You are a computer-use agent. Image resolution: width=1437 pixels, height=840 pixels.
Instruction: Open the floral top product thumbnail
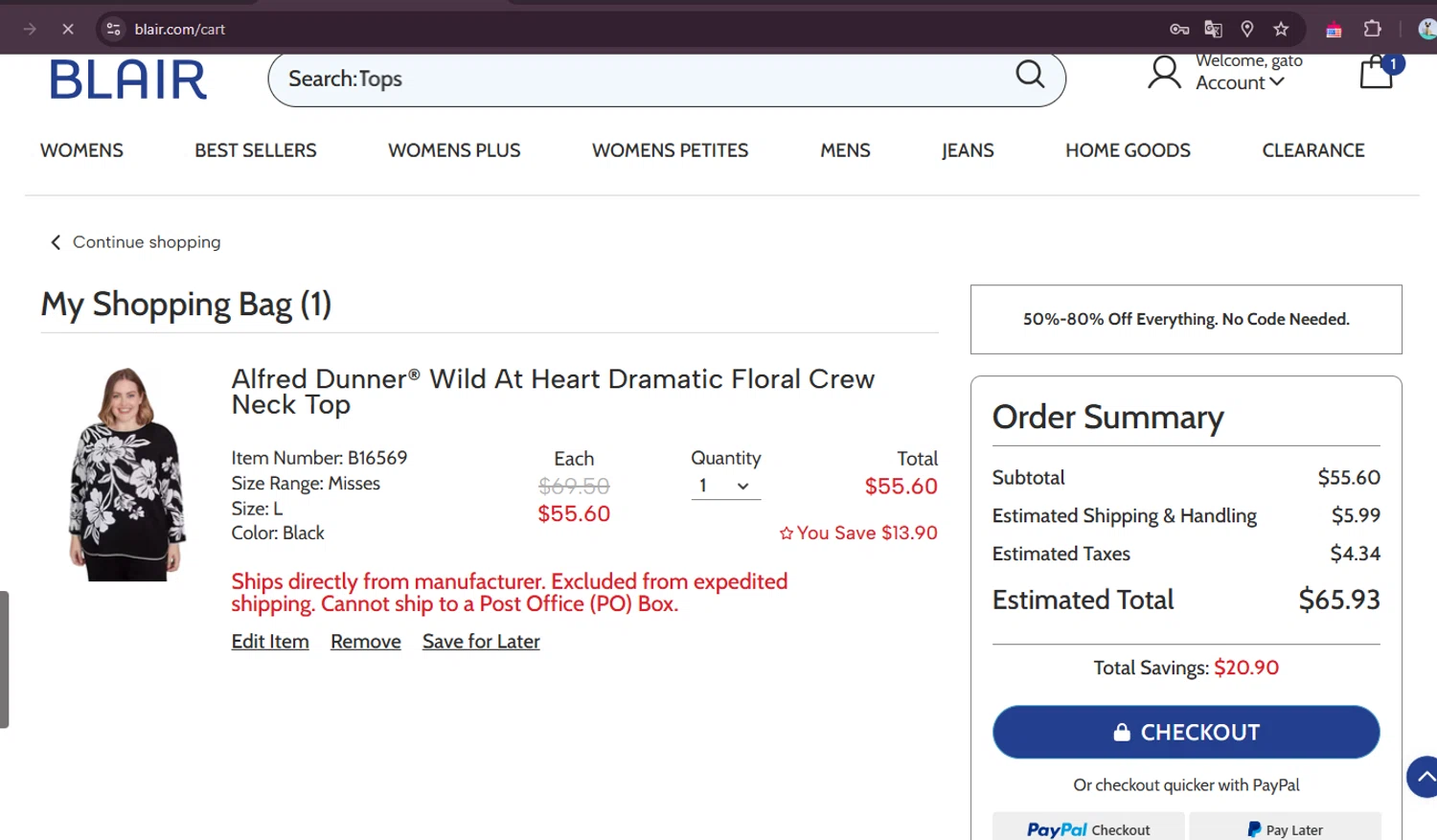point(125,474)
